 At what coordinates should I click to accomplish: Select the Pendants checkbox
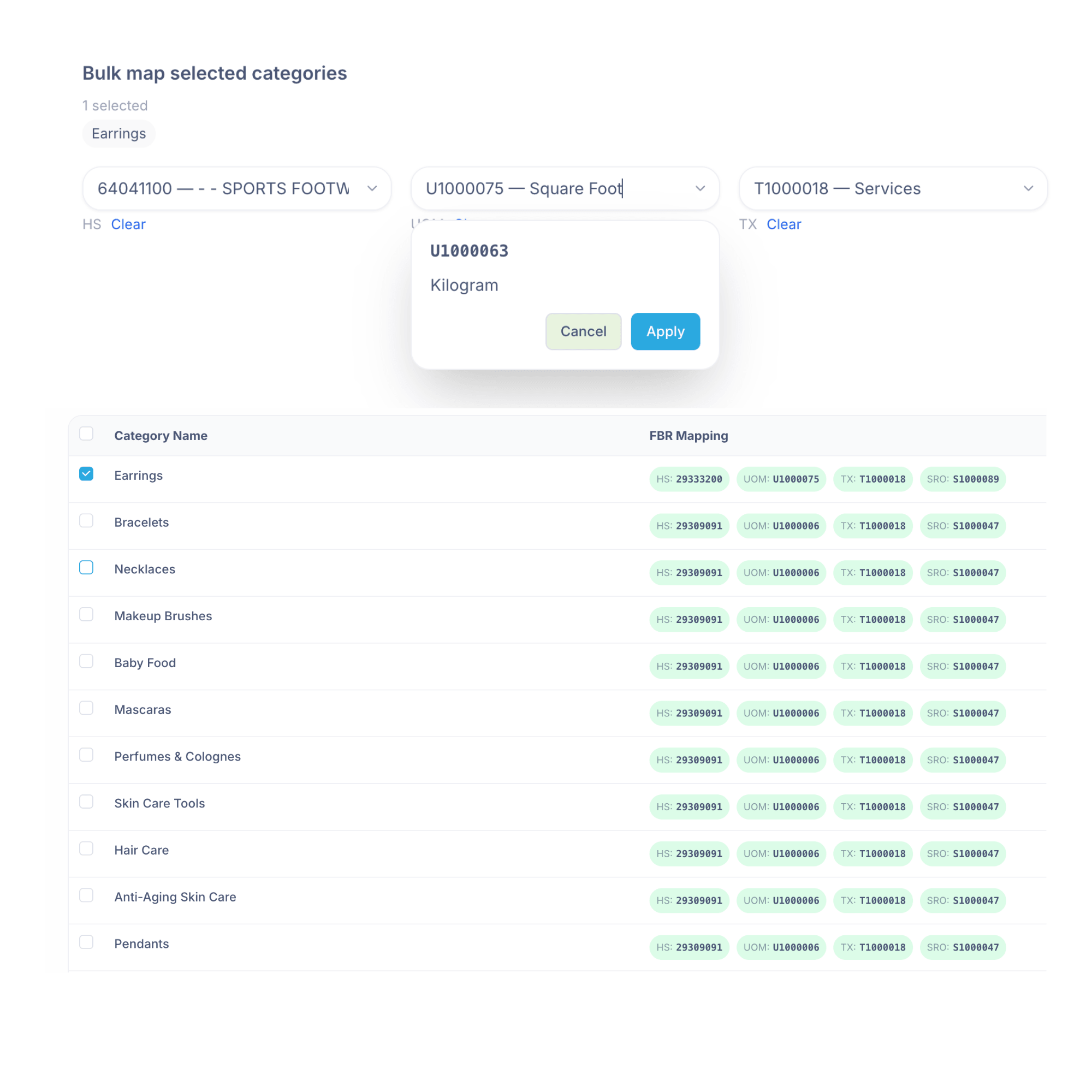tap(86, 942)
